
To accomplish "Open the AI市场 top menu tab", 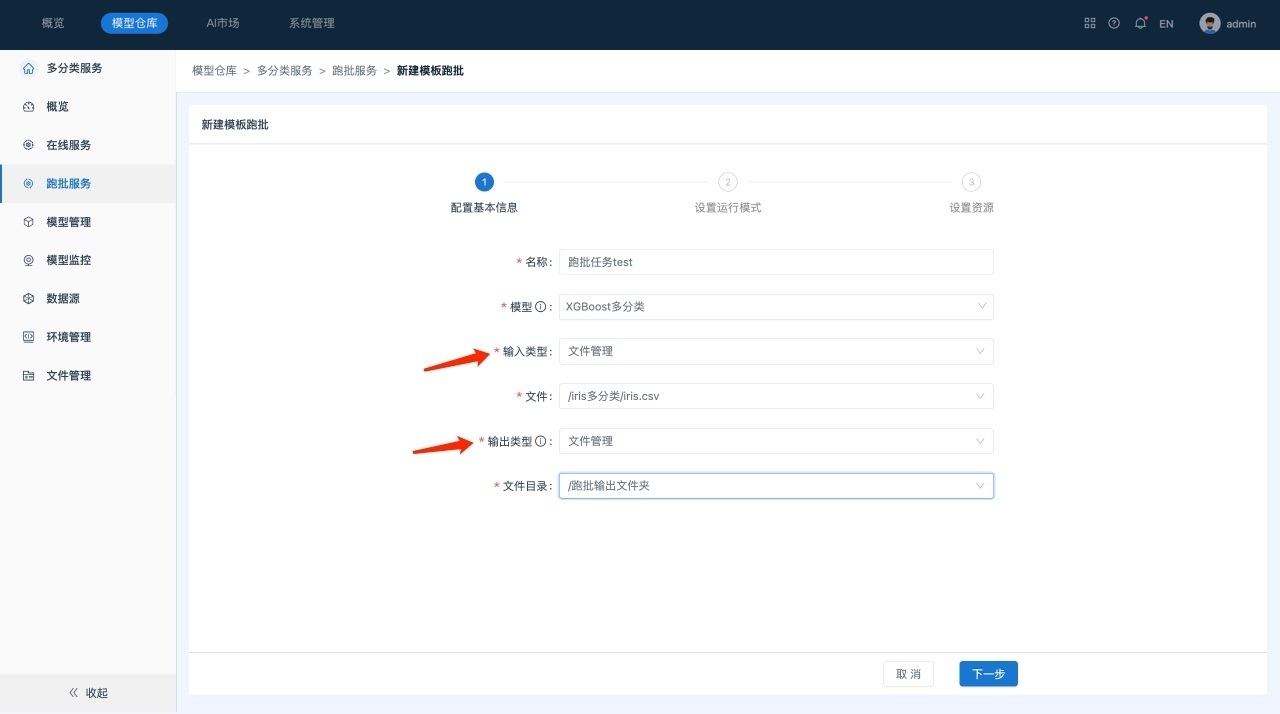I will point(222,23).
